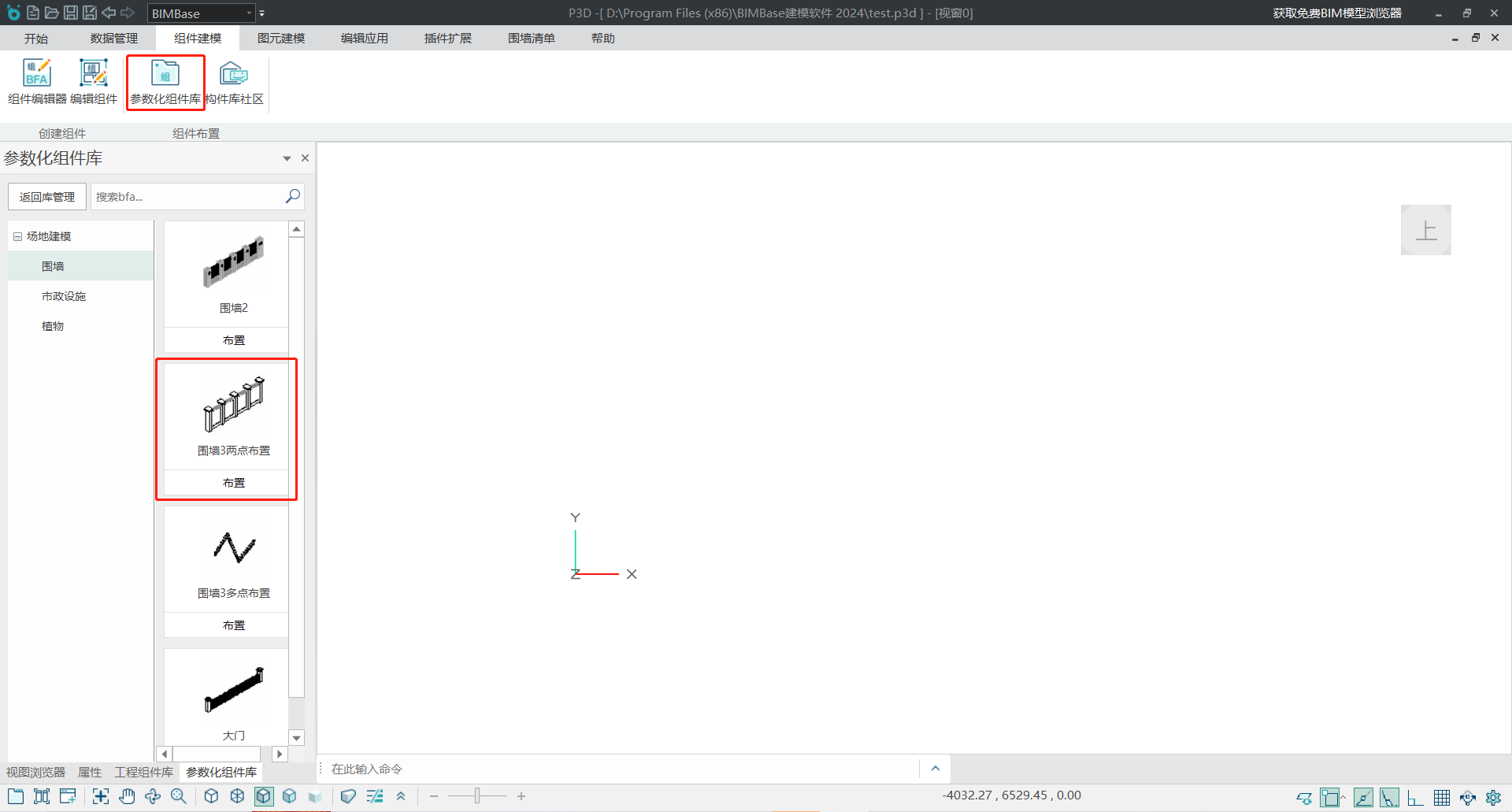Open the 围墙清单 tab
The height and width of the screenshot is (812, 1512).
(x=532, y=38)
